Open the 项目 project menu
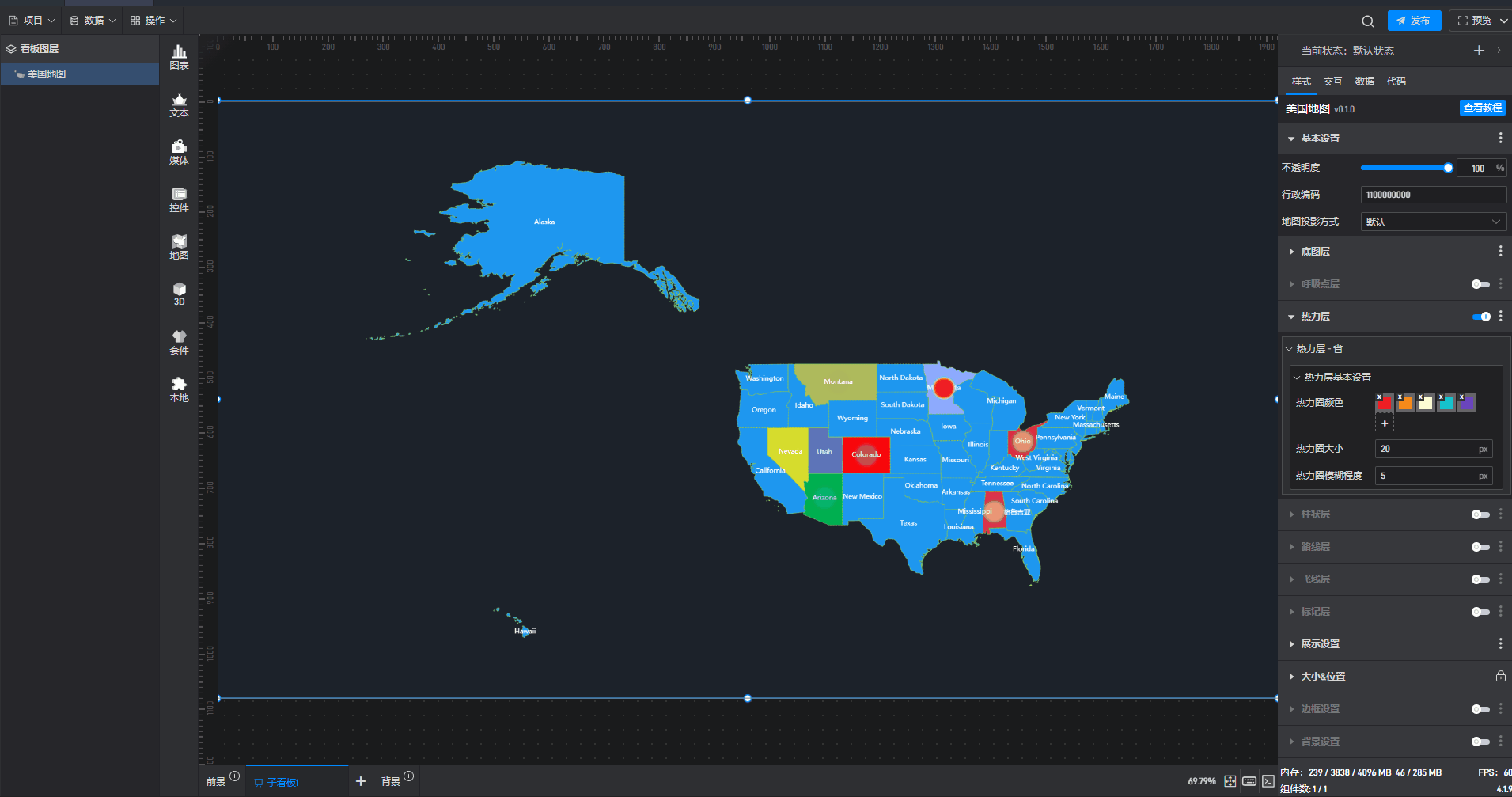1512x797 pixels. click(32, 21)
